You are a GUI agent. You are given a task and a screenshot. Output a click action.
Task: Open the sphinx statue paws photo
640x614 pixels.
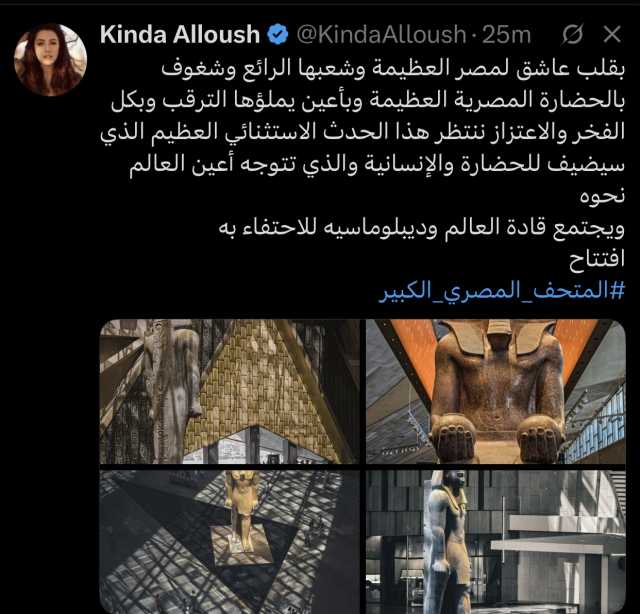point(496,392)
